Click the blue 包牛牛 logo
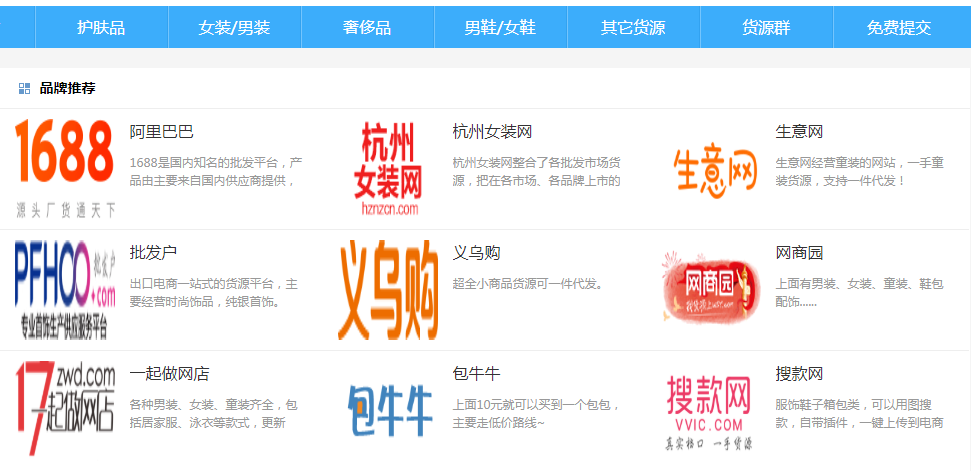 click(390, 410)
